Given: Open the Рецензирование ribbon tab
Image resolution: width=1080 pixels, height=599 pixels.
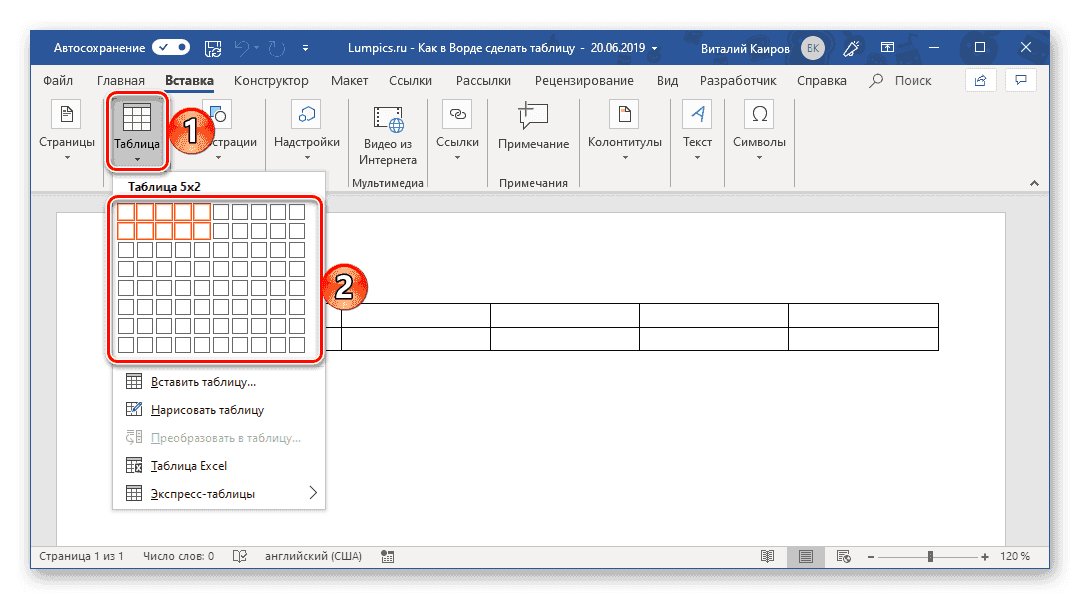Looking at the screenshot, I should point(584,81).
